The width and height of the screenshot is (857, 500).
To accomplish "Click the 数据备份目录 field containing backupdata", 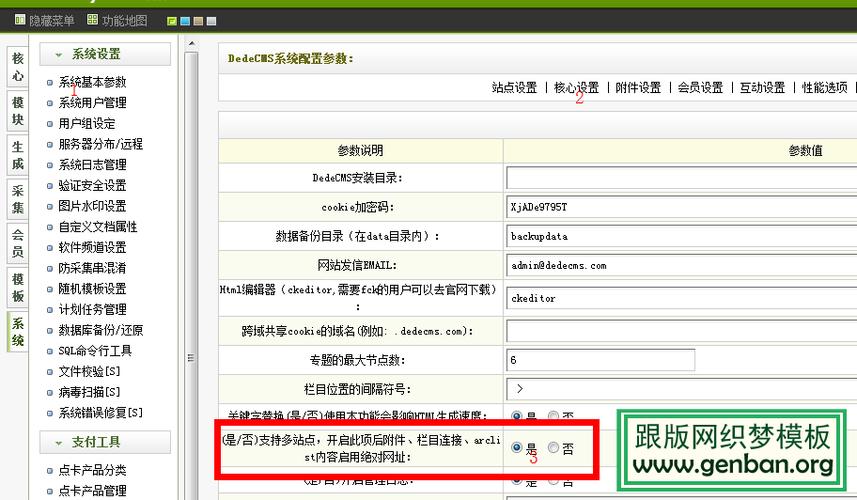I will coord(682,237).
